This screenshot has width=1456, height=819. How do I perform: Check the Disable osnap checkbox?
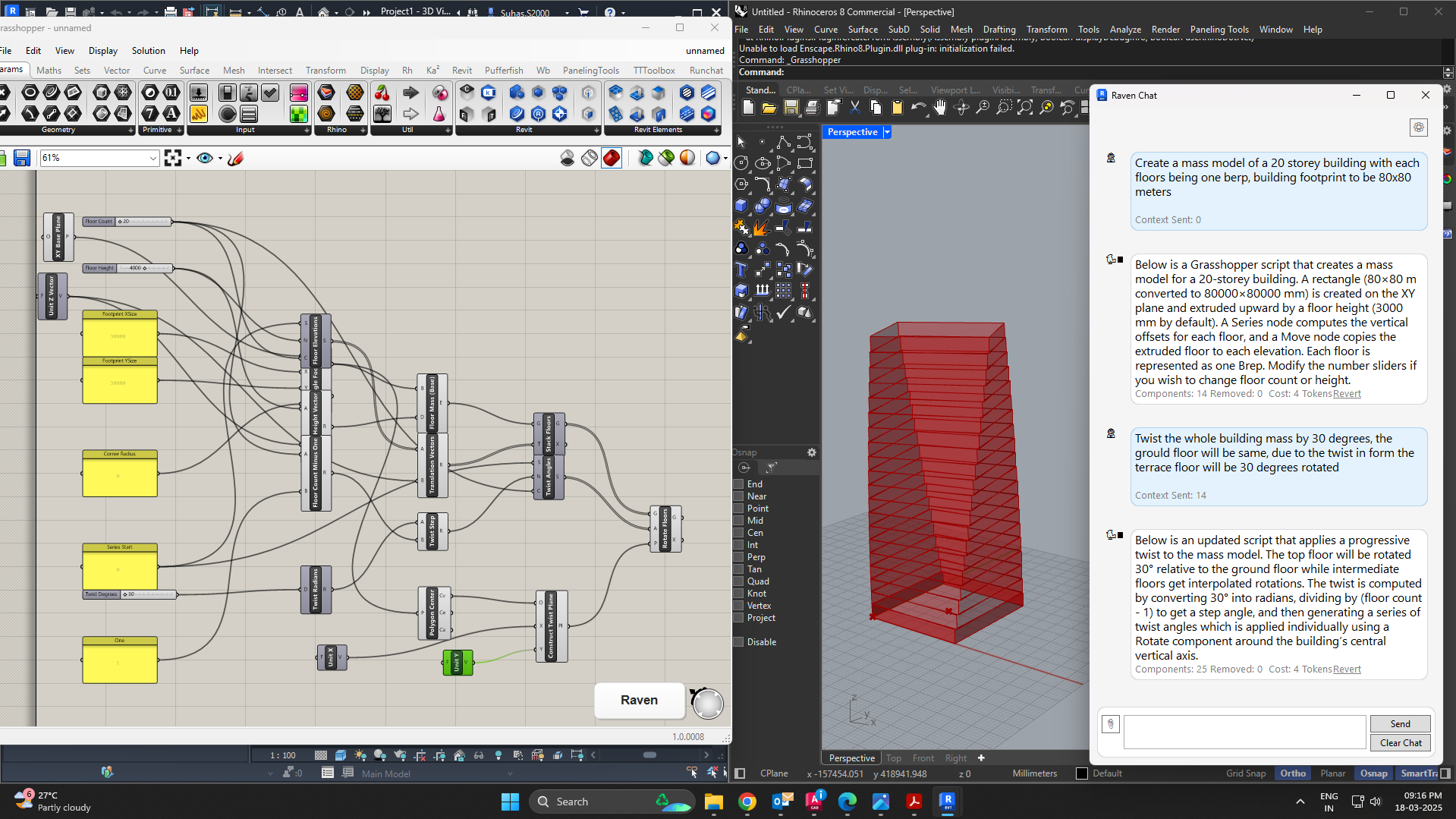point(739,642)
